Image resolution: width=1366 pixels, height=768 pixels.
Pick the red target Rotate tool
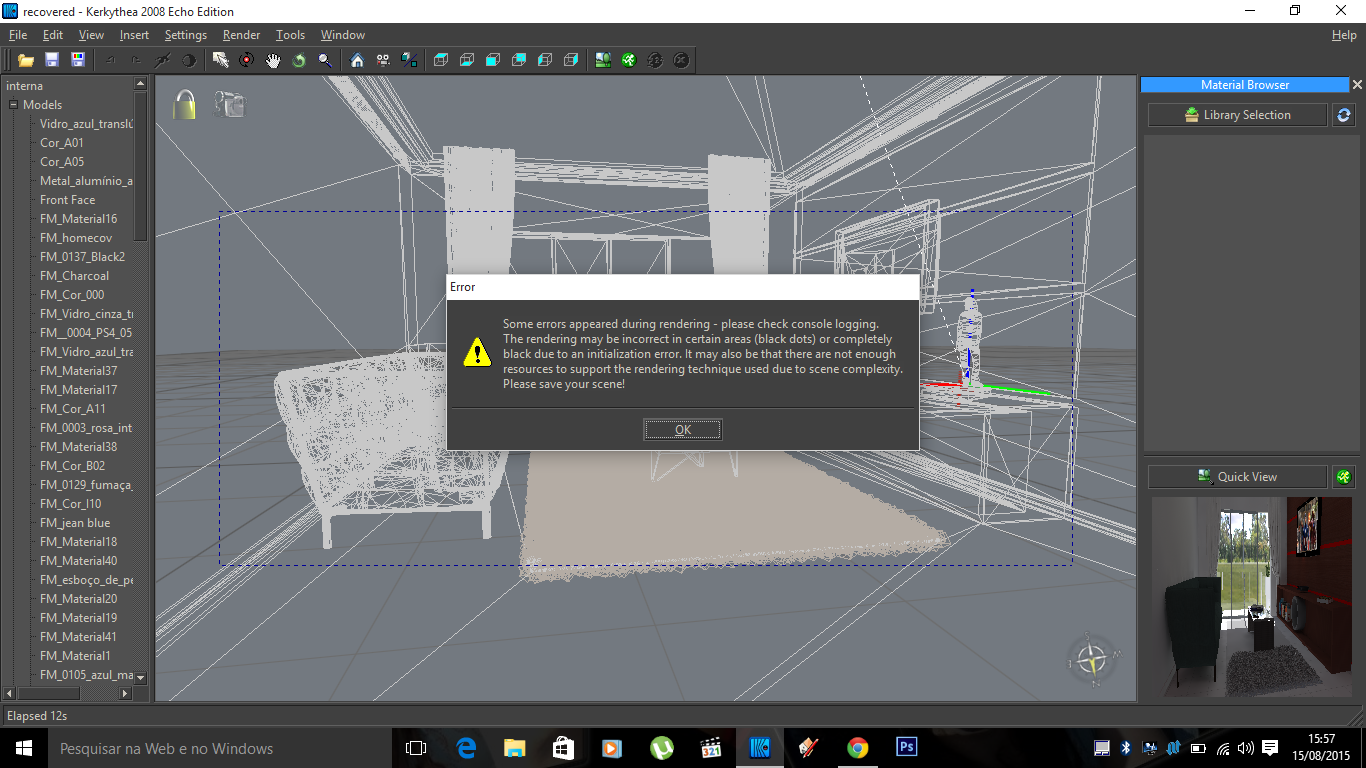coord(247,60)
